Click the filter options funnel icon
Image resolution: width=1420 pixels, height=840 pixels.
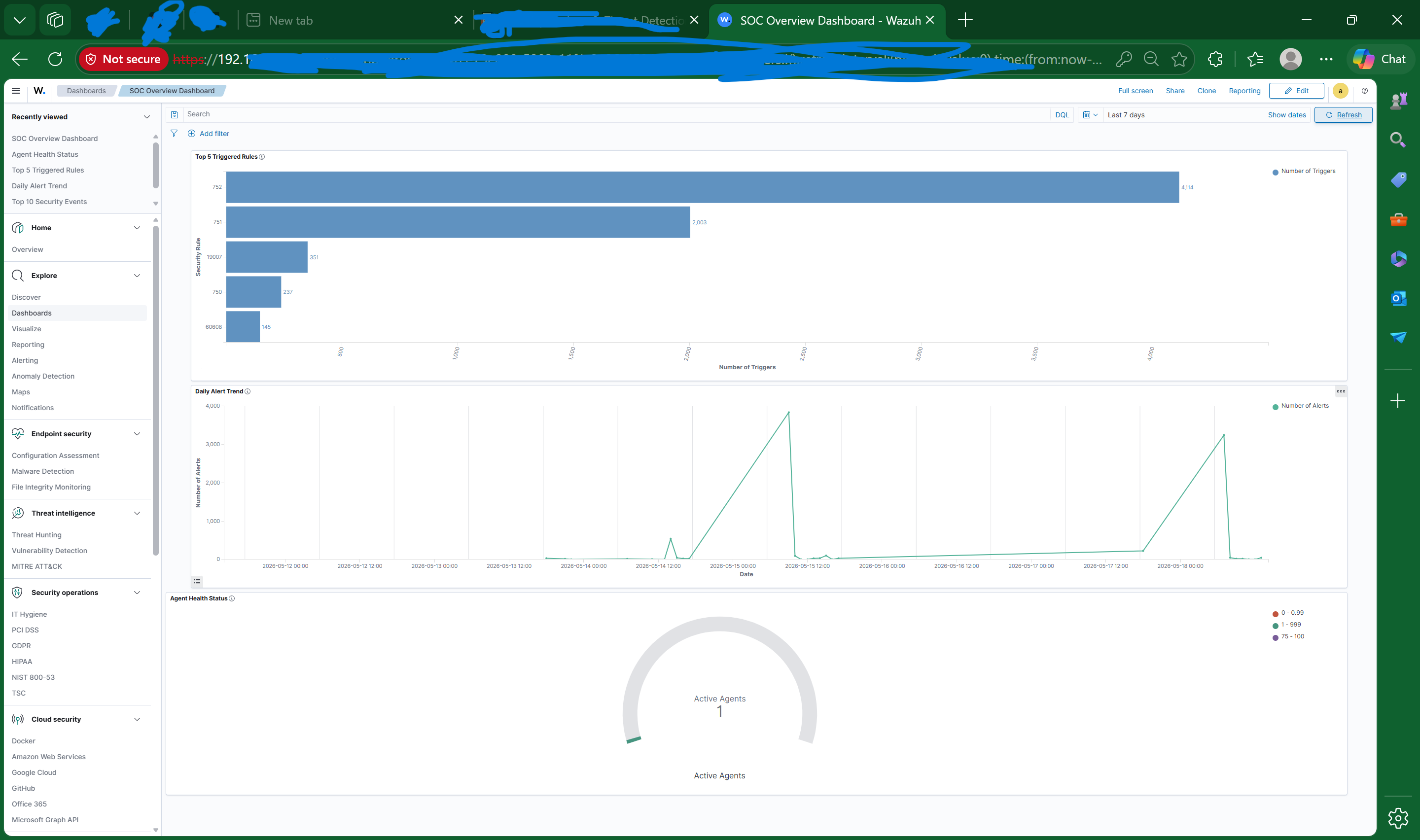[174, 134]
